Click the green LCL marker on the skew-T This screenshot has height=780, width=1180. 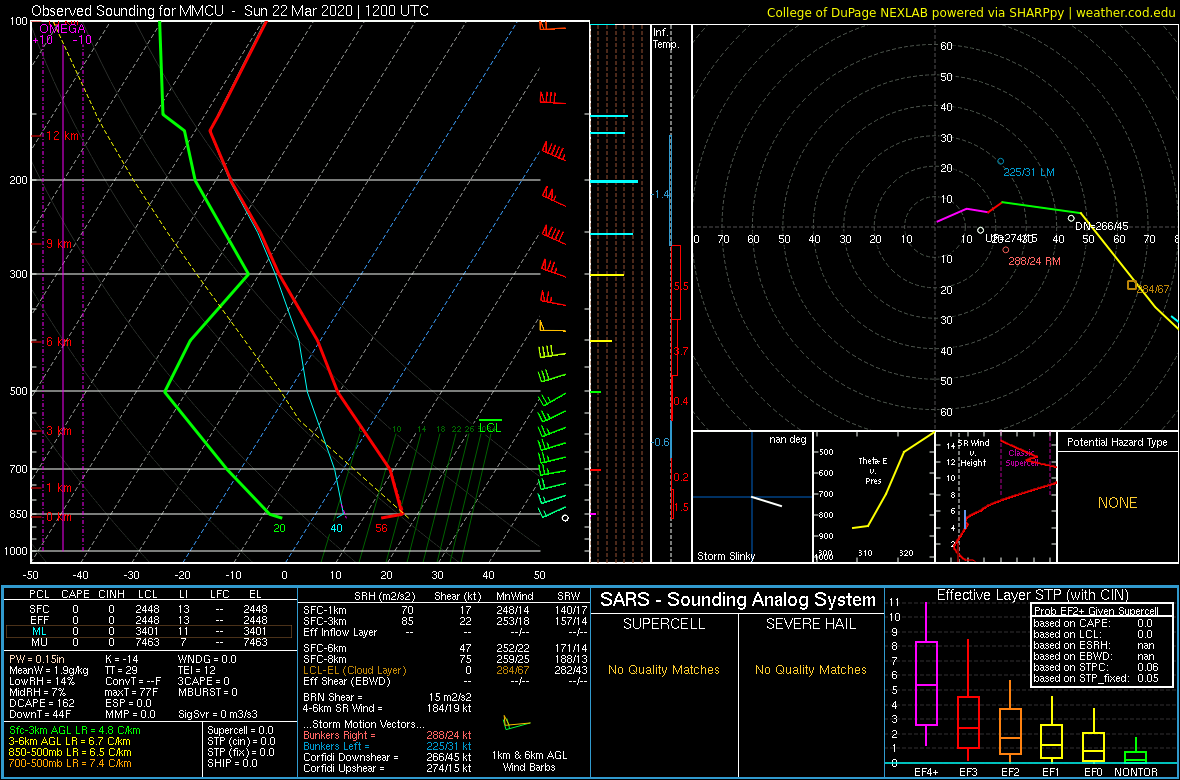pos(490,425)
